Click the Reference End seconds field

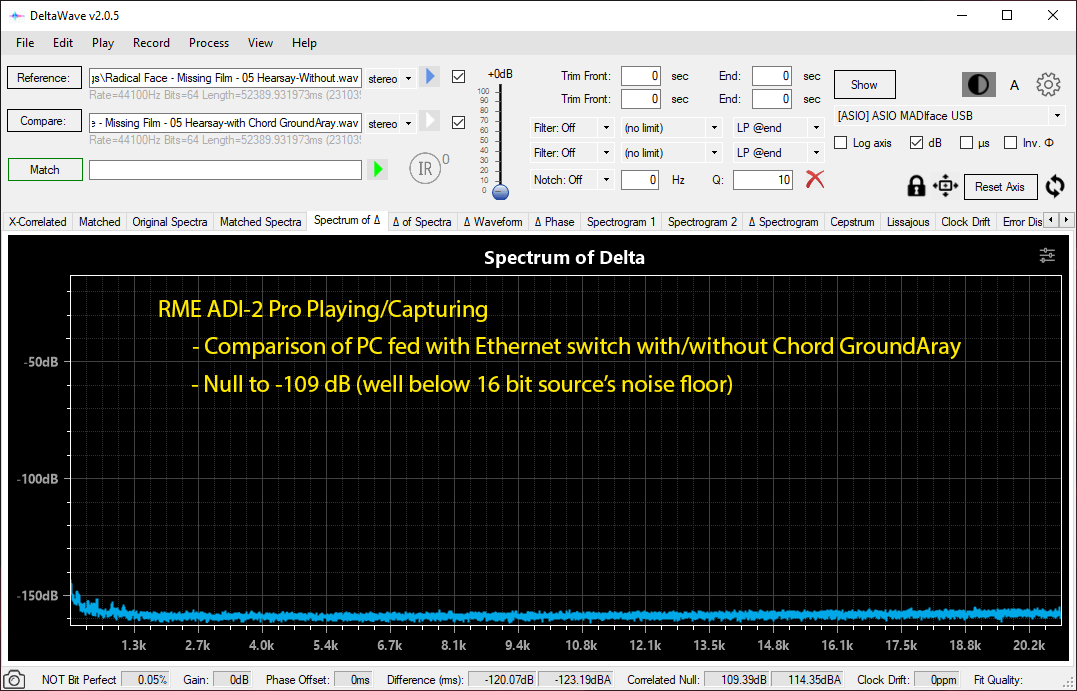772,76
